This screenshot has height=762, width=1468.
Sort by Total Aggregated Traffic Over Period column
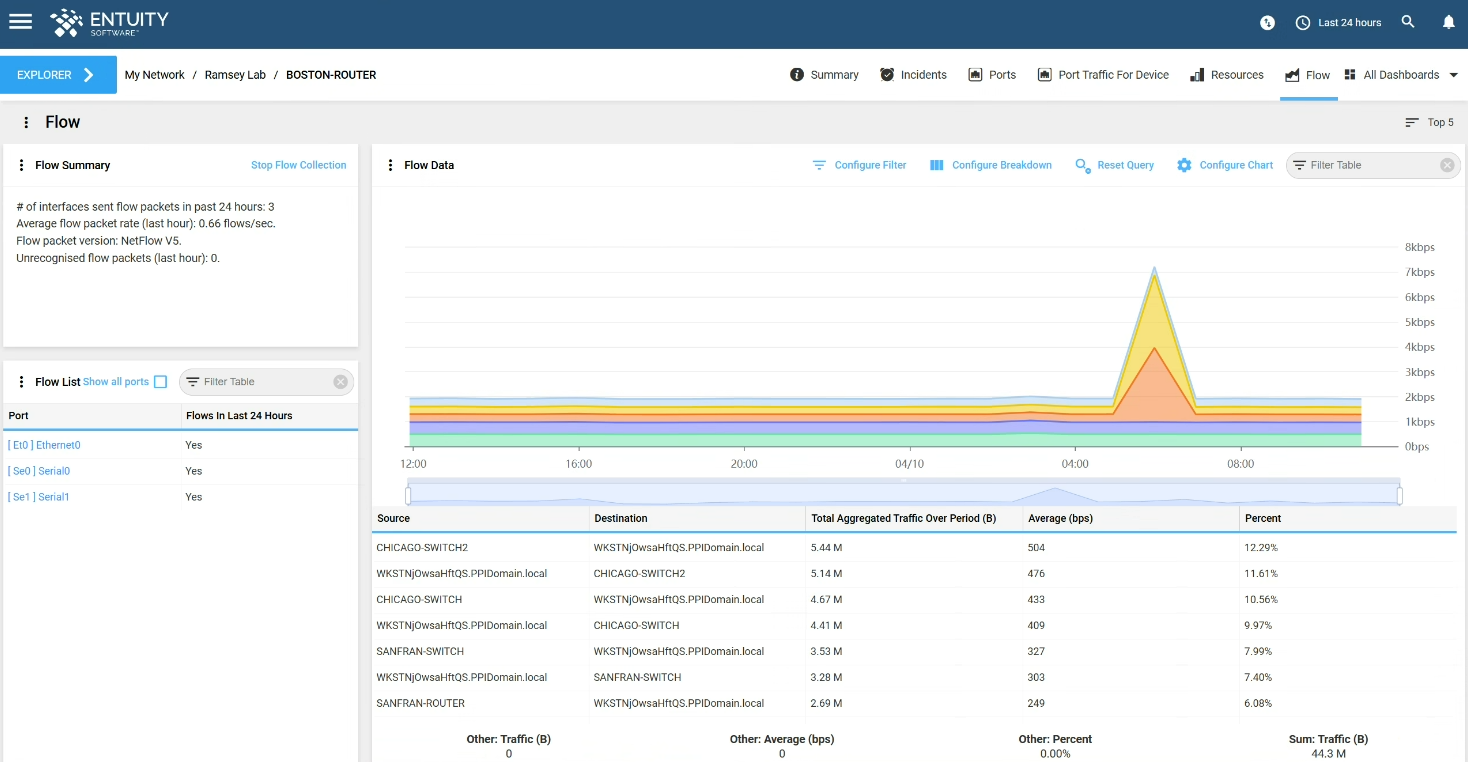915,519
